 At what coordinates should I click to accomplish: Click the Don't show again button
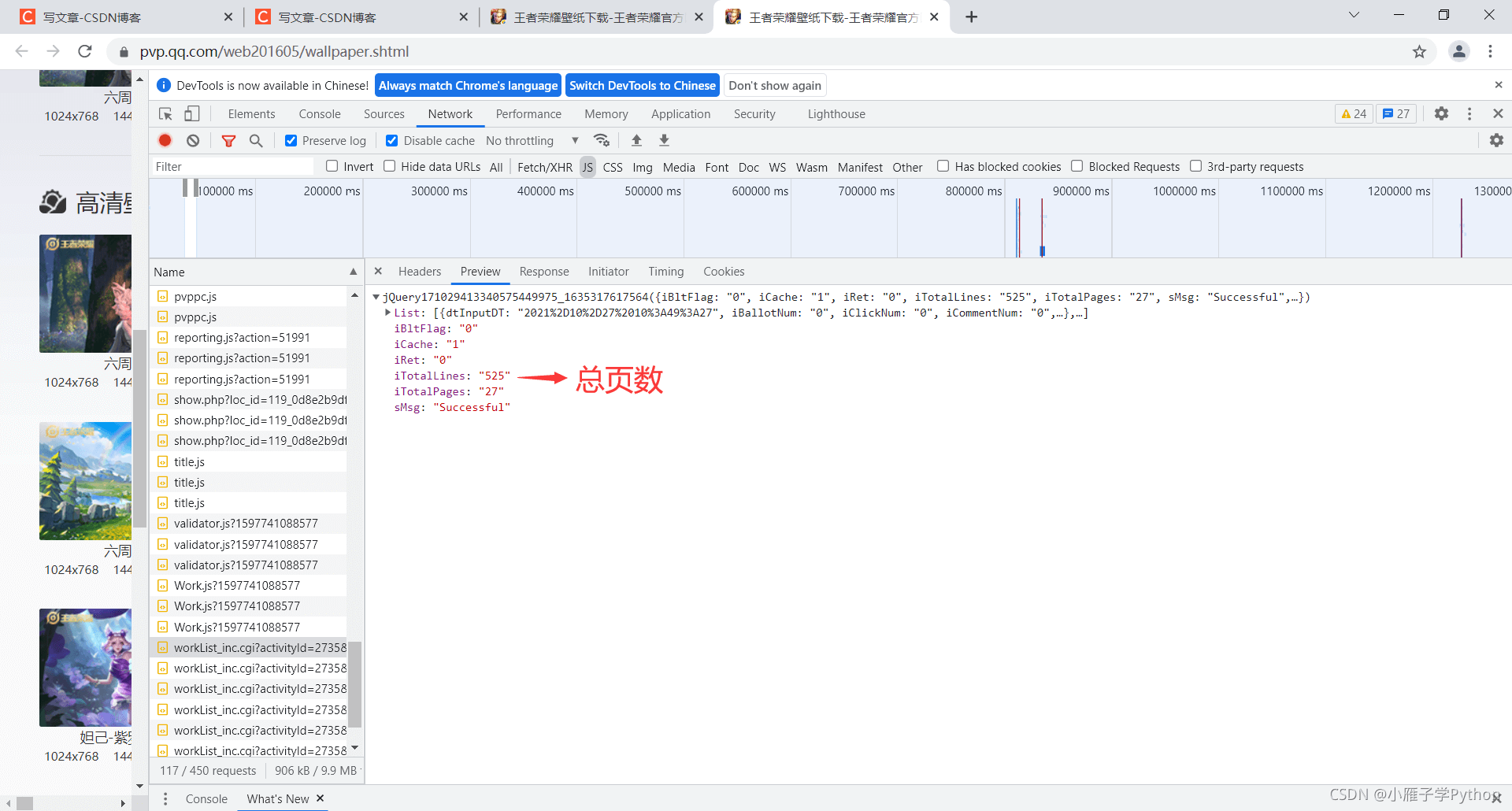(x=774, y=86)
